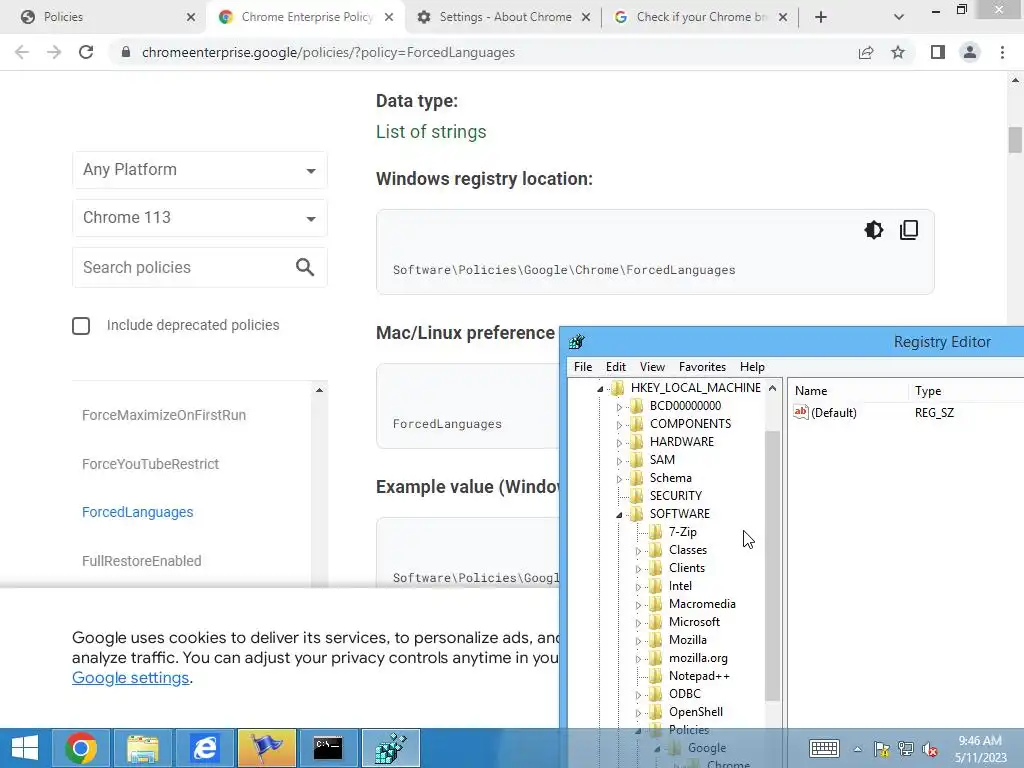Select the Notepad++ registry key

[x=699, y=676]
